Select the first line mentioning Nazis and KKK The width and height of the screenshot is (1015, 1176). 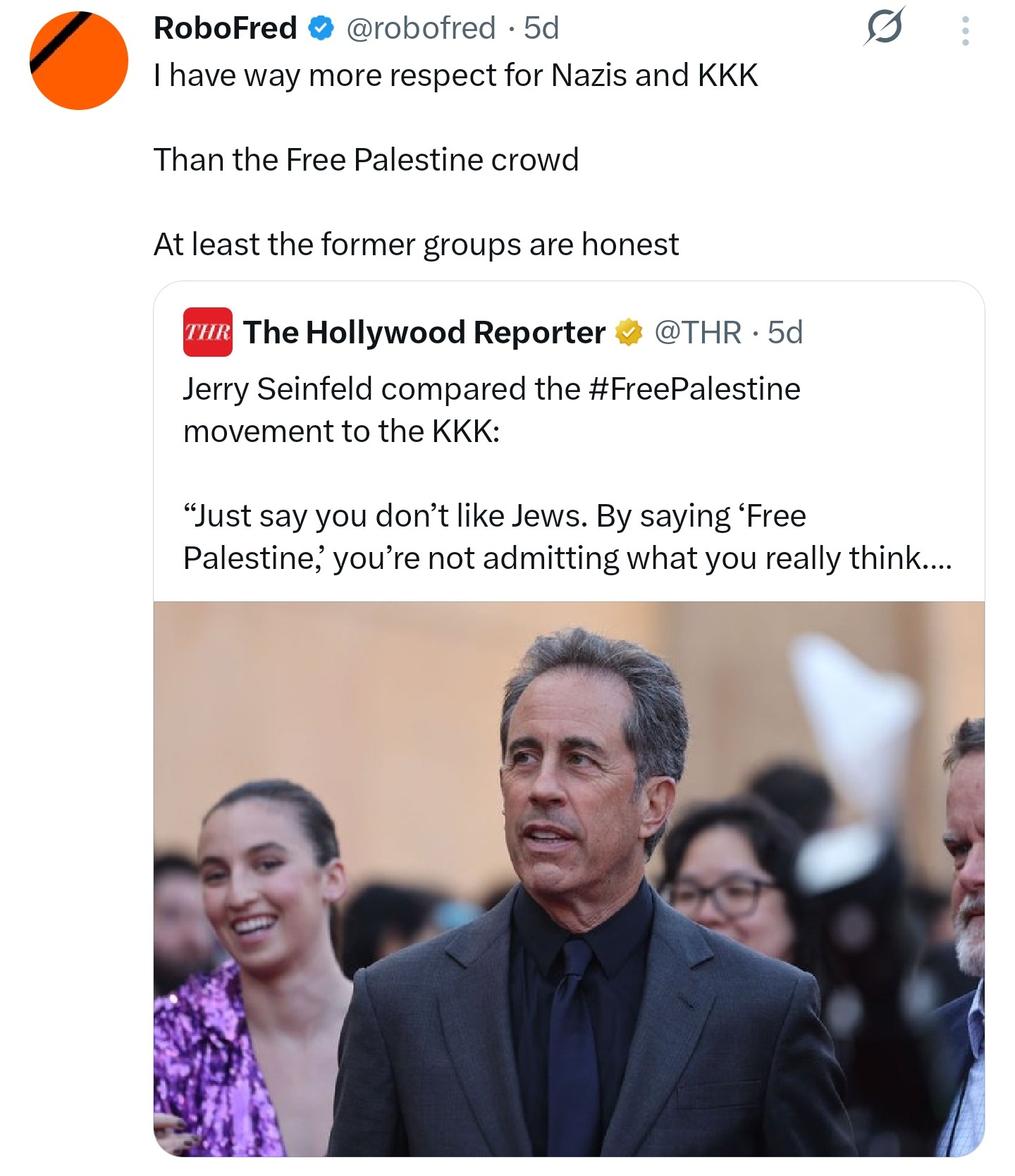[x=455, y=75]
